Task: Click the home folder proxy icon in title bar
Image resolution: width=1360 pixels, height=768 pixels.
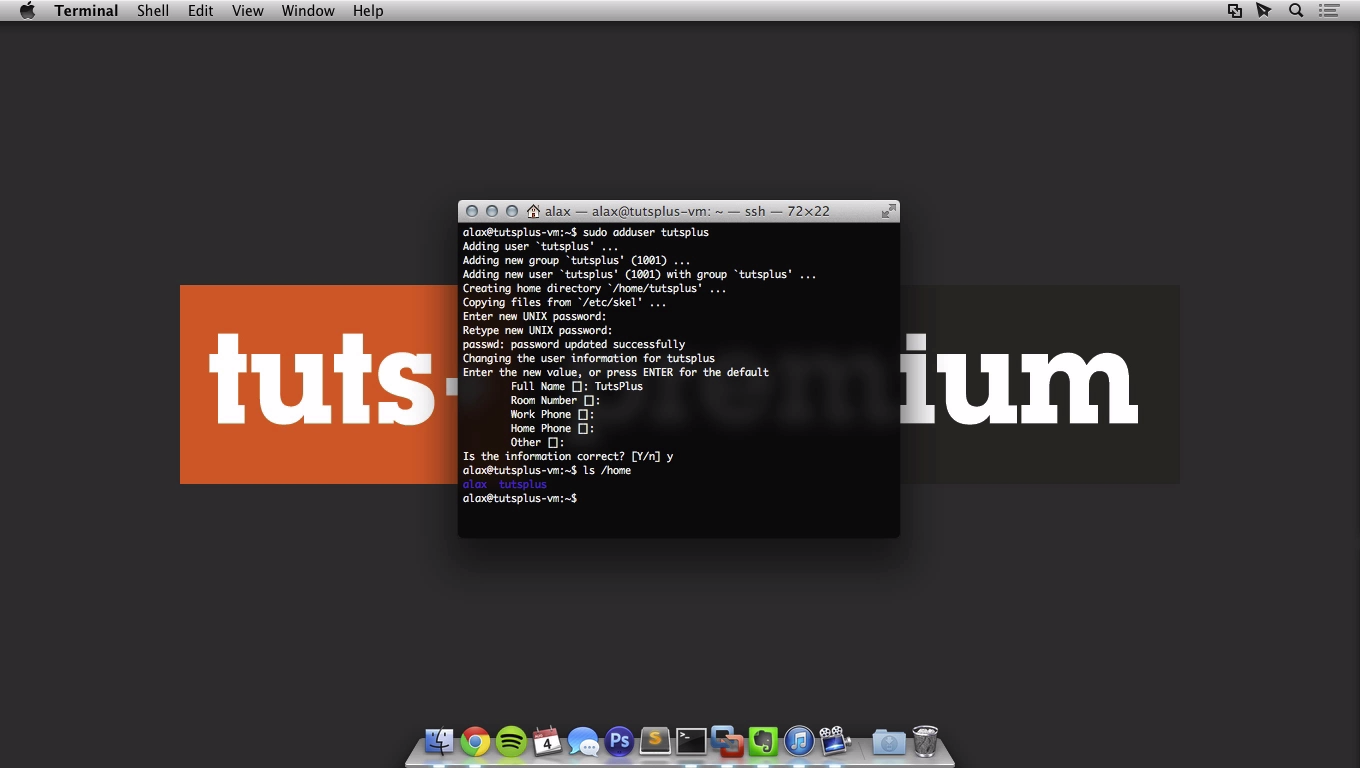Action: [534, 211]
